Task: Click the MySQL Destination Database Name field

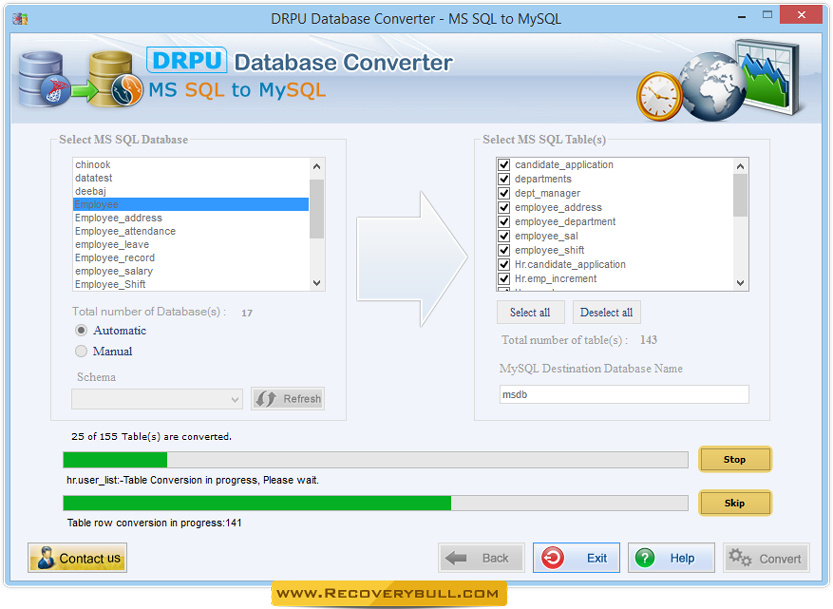Action: pos(624,394)
